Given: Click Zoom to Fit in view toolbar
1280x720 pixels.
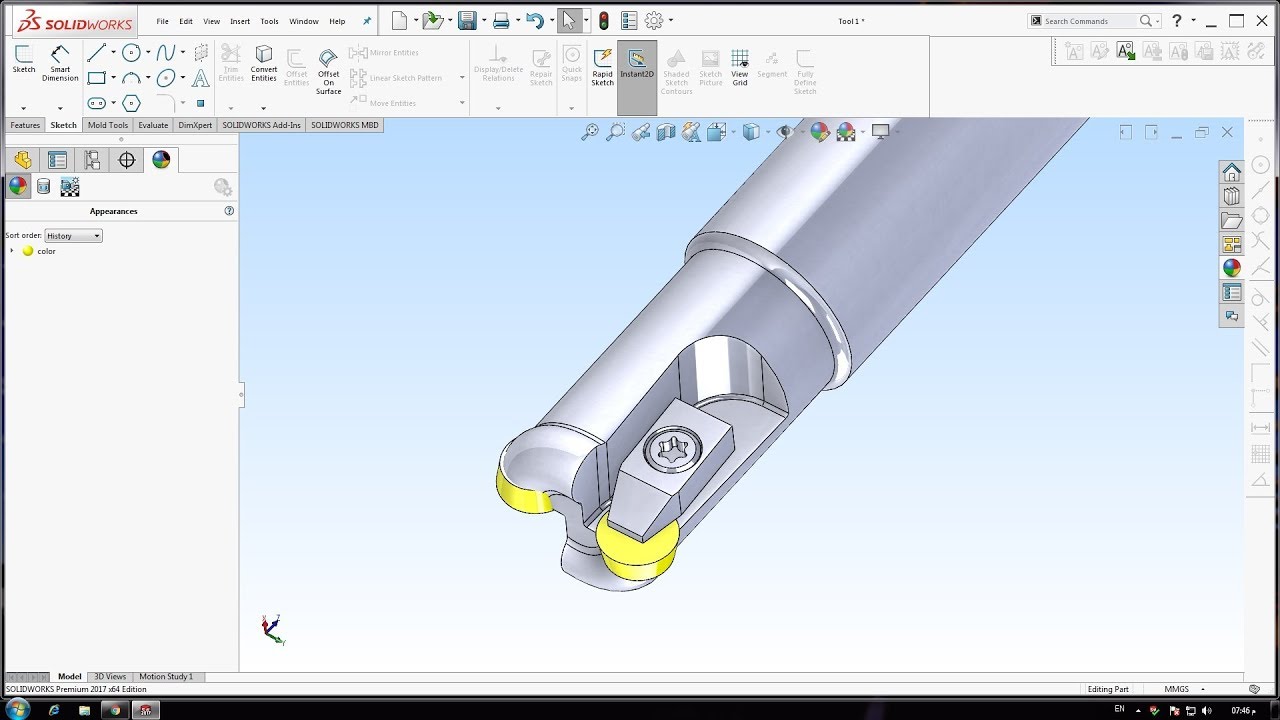Looking at the screenshot, I should 590,132.
